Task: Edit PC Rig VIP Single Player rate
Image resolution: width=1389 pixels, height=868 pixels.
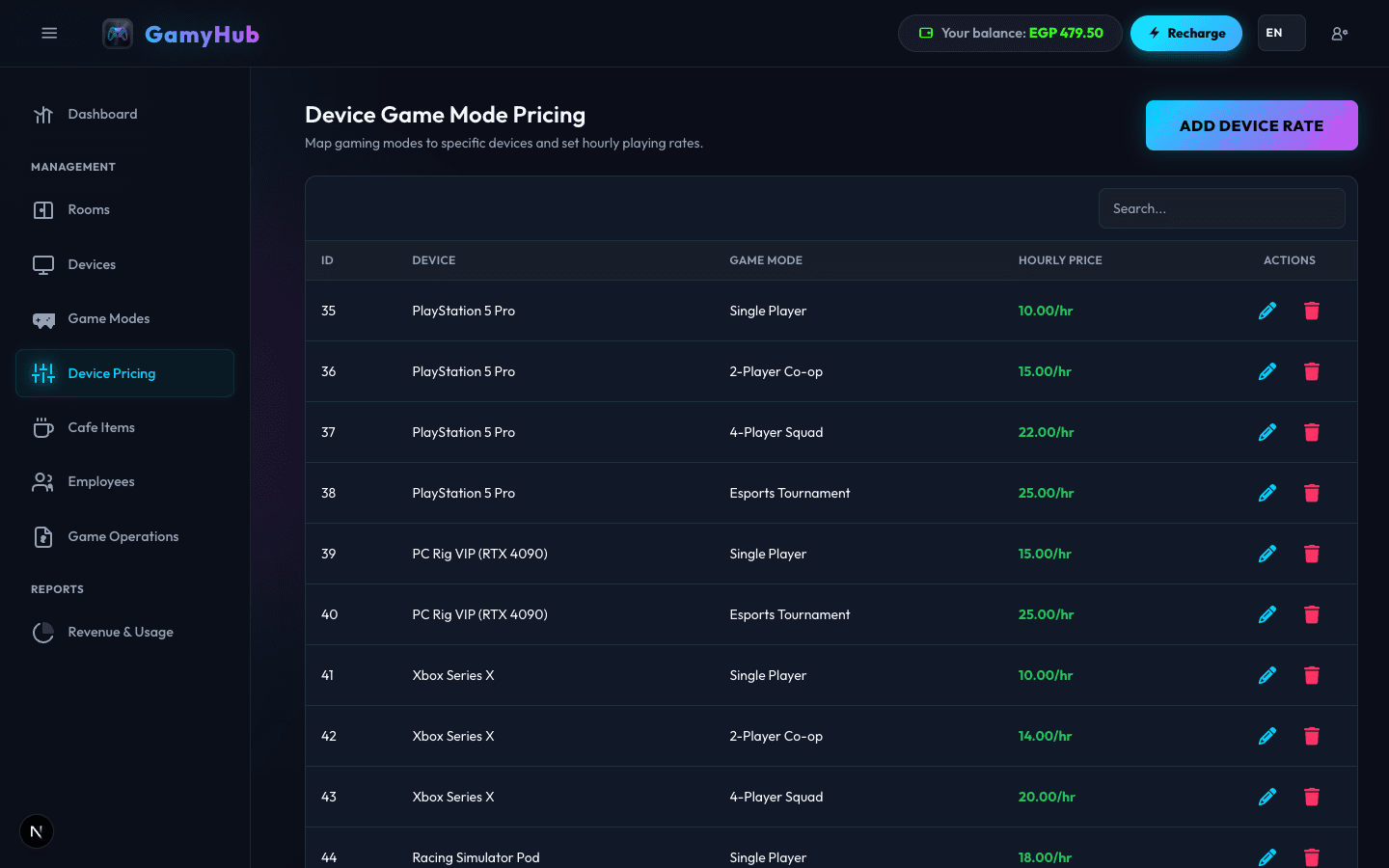Action: [1267, 554]
